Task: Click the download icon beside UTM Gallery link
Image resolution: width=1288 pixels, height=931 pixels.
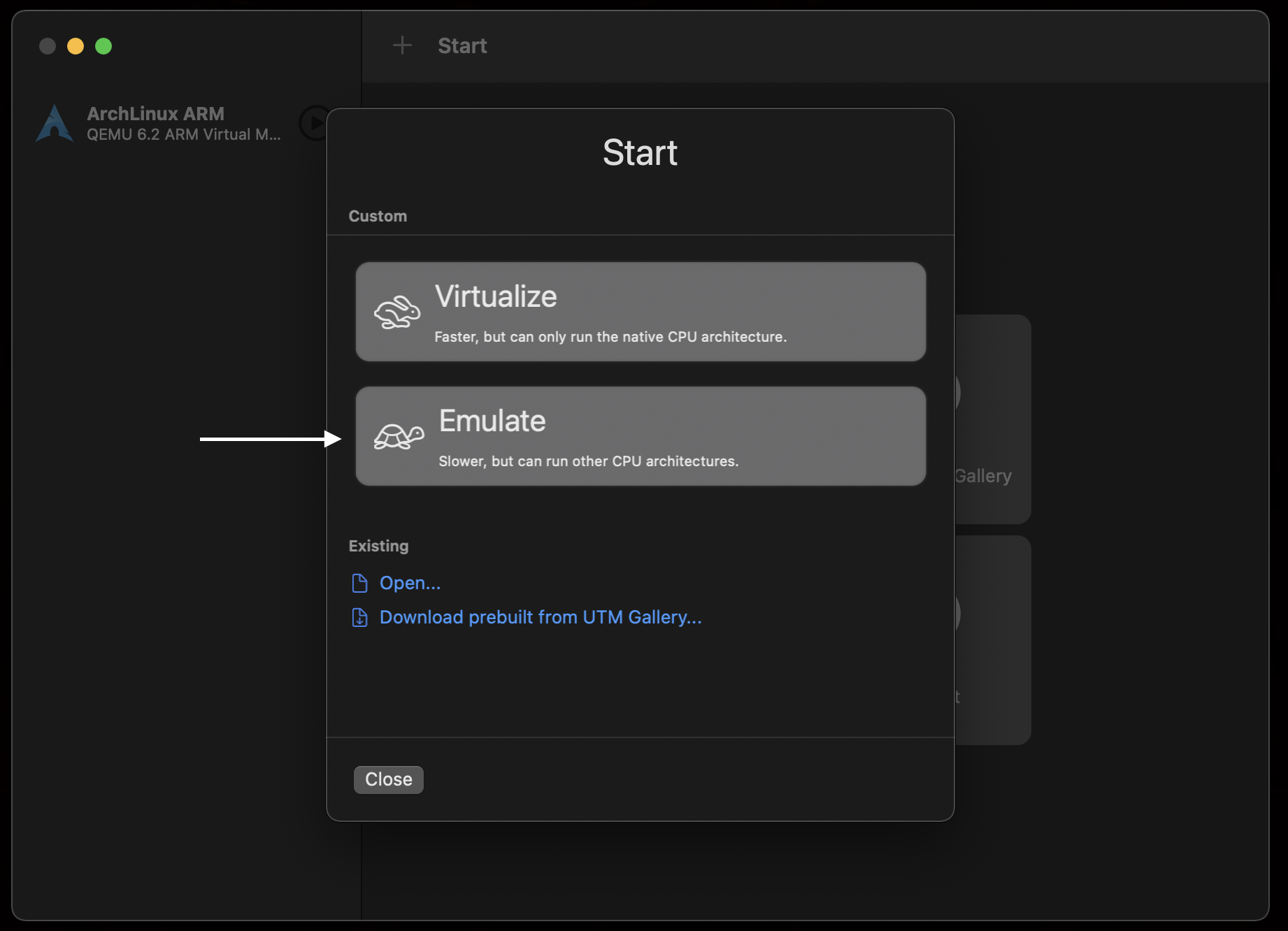Action: pyautogui.click(x=359, y=617)
